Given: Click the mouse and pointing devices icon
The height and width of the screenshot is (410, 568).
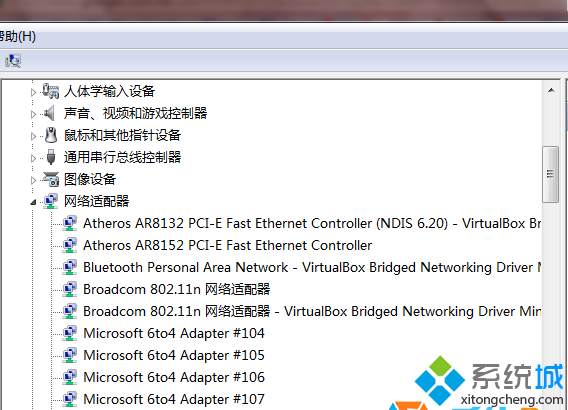Looking at the screenshot, I should click(x=51, y=135).
